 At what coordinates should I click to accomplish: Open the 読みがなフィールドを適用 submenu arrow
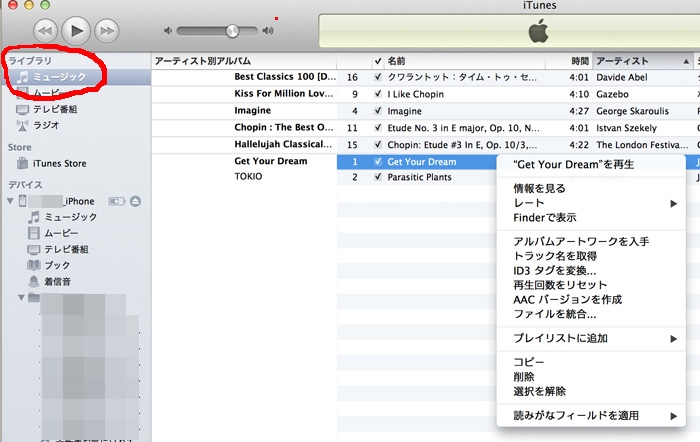[x=674, y=416]
